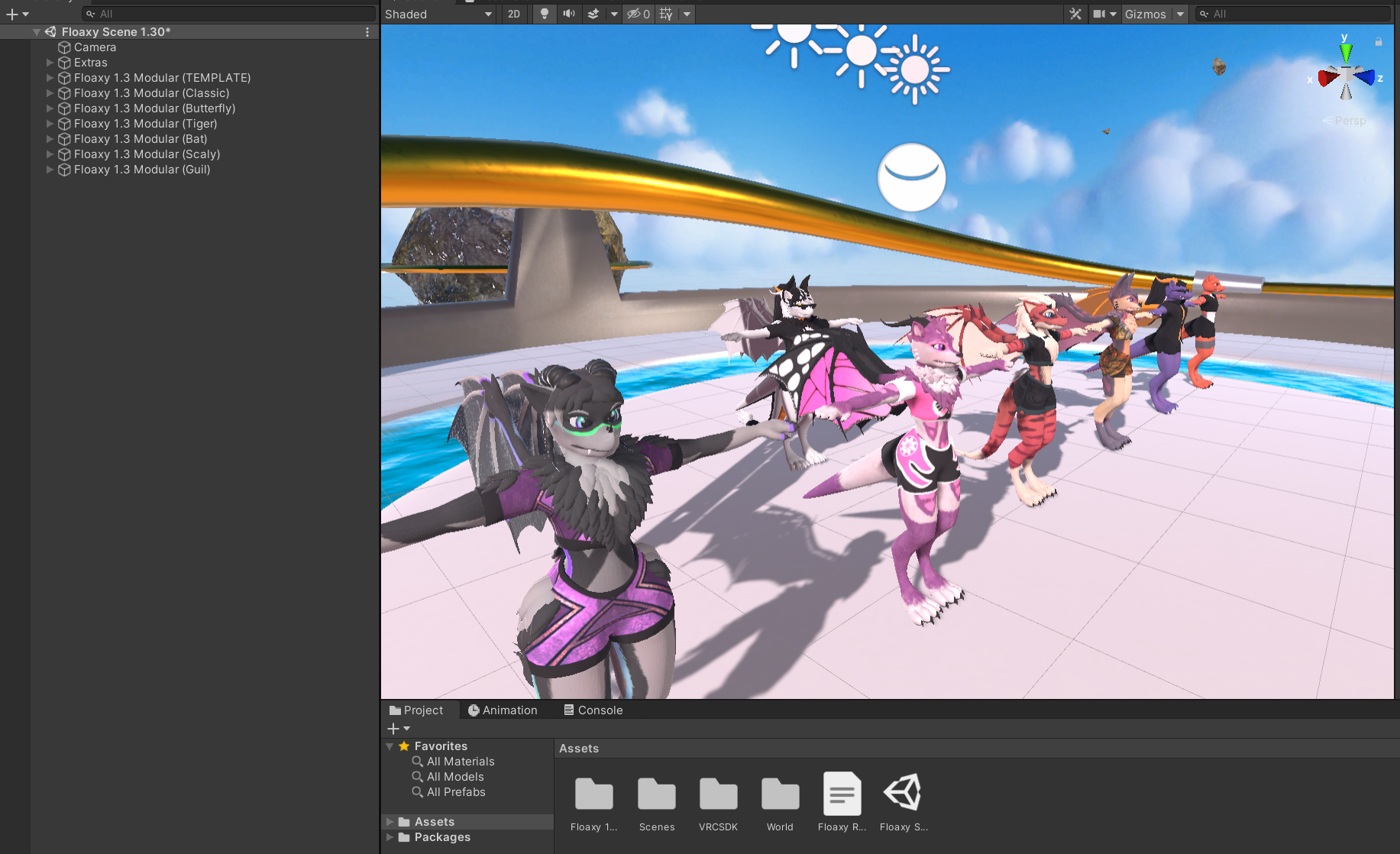
Task: Select All Materials in Favorites
Action: pyautogui.click(x=460, y=761)
